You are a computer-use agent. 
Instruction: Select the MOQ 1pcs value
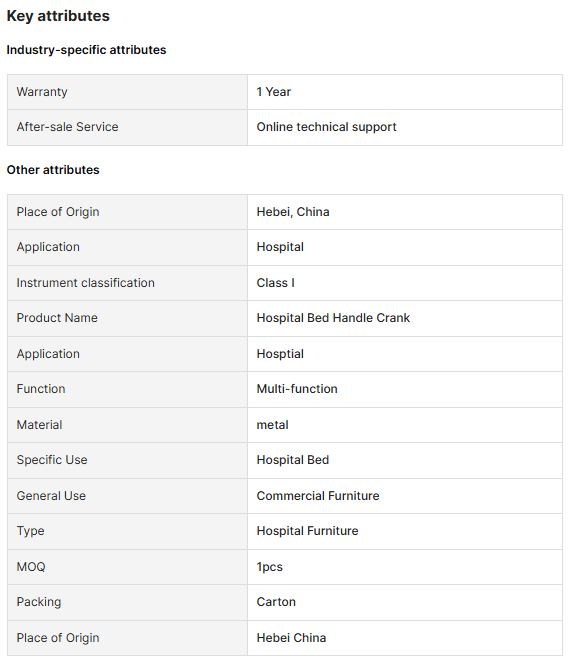[x=270, y=567]
